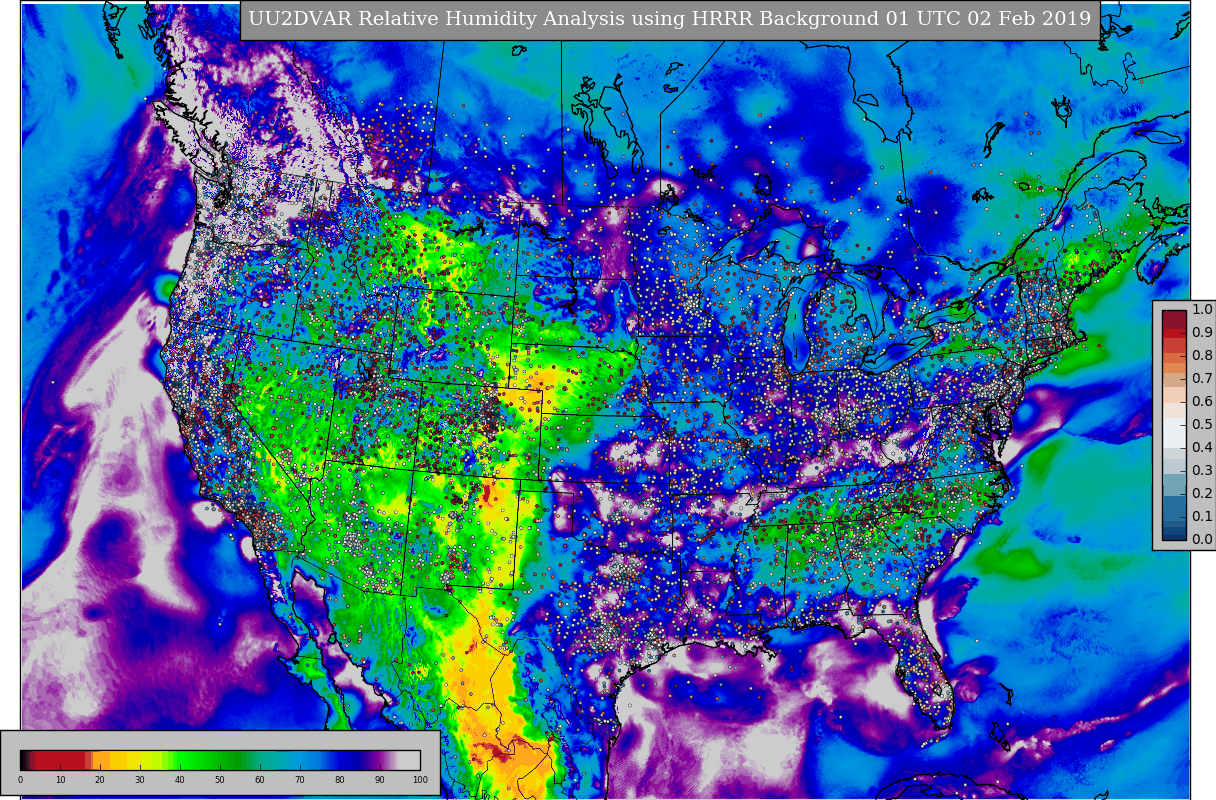Click the 0.9 label on right colorbar
1216x800 pixels.
pos(1202,333)
